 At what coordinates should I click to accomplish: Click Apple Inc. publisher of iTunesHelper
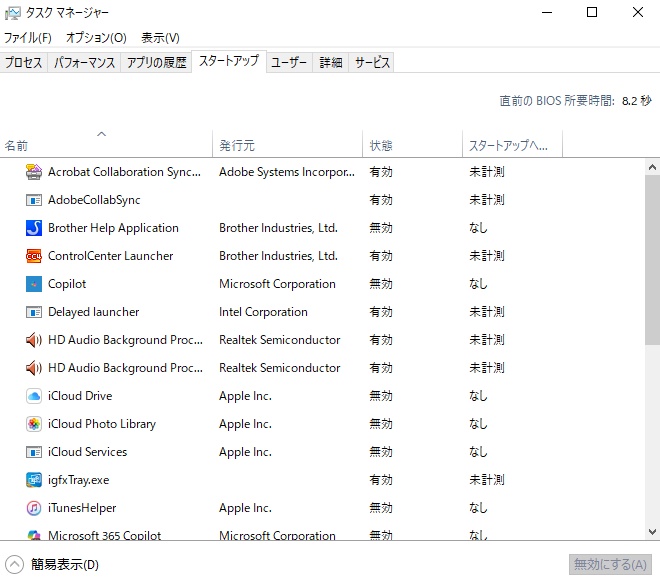pos(245,508)
